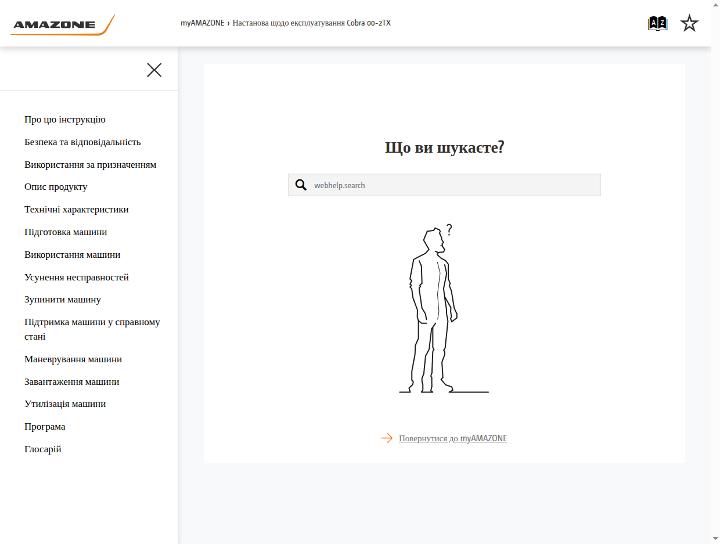Click the thinking man illustration
The height and width of the screenshot is (544, 720).
[x=444, y=308]
